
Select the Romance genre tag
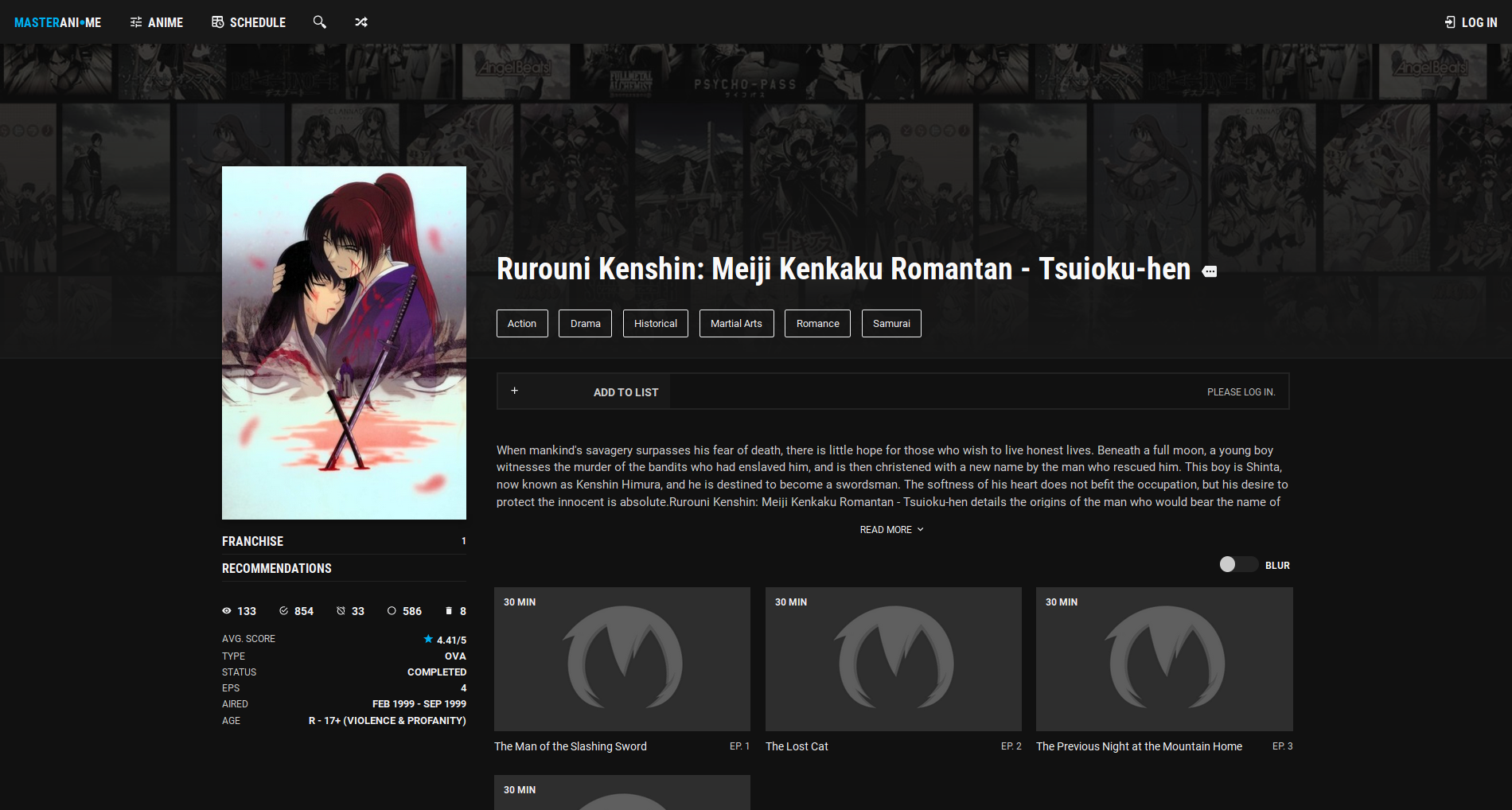pyautogui.click(x=817, y=323)
